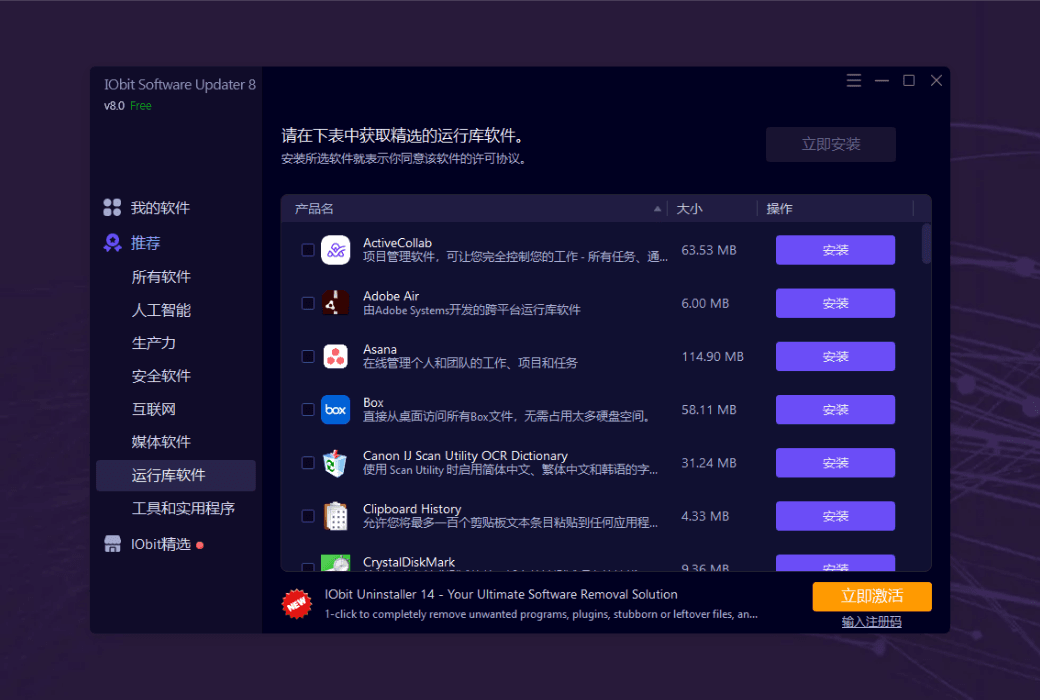Image resolution: width=1040 pixels, height=700 pixels.
Task: Select the 人工智能 category
Action: coord(161,310)
